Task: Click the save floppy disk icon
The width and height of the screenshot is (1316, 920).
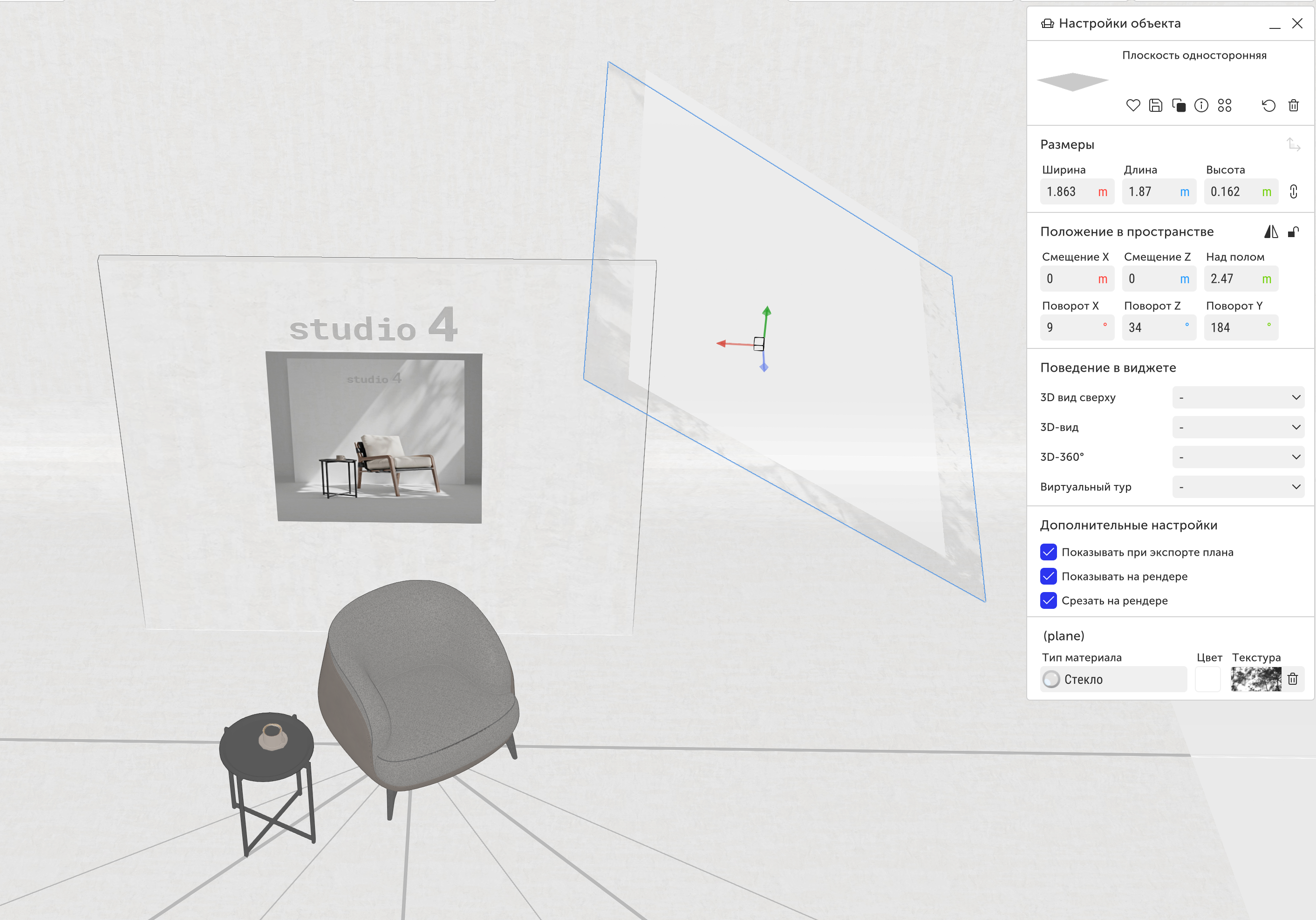Action: tap(1155, 105)
